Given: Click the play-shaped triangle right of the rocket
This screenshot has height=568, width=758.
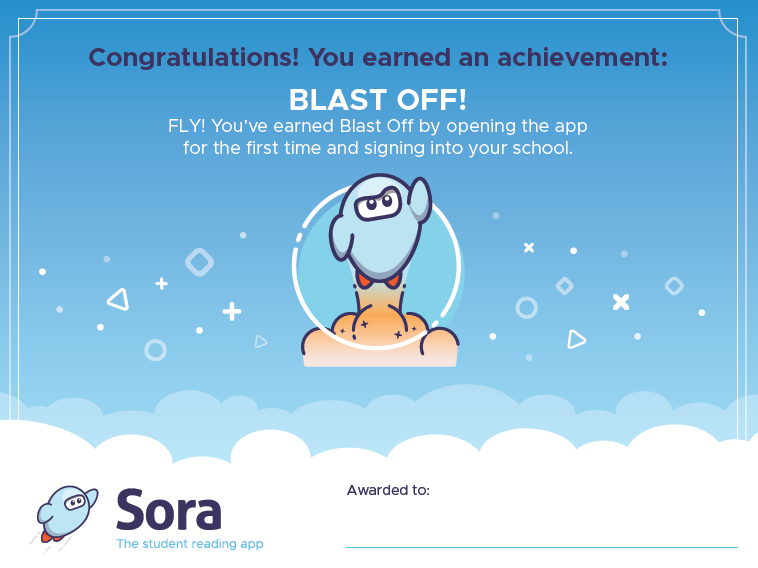Looking at the screenshot, I should pyautogui.click(x=576, y=339).
